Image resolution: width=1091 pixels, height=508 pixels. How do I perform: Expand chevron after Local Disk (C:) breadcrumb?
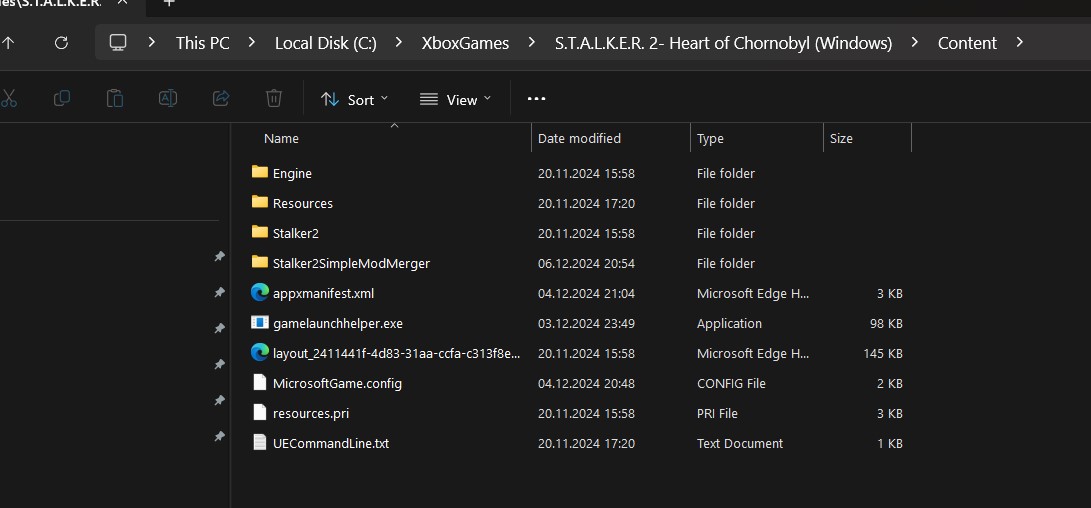click(x=399, y=42)
